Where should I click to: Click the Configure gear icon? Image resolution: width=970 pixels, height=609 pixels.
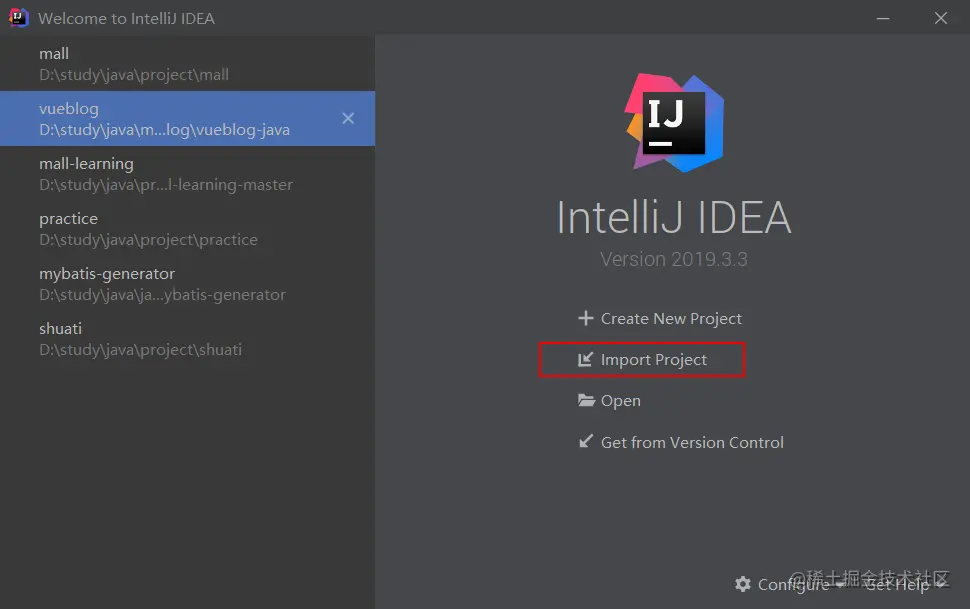743,584
